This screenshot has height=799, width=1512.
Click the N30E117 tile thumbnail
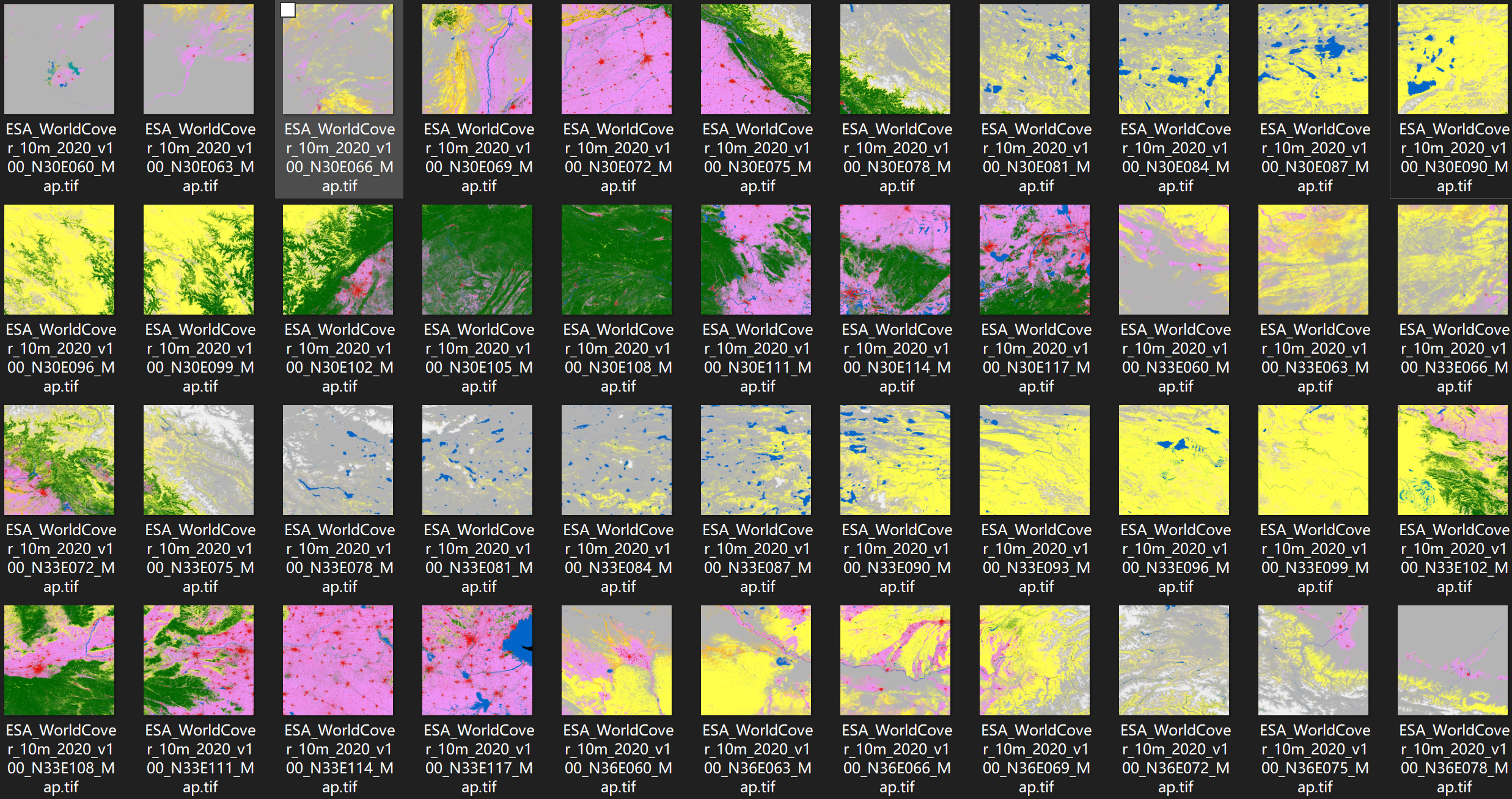[1035, 260]
